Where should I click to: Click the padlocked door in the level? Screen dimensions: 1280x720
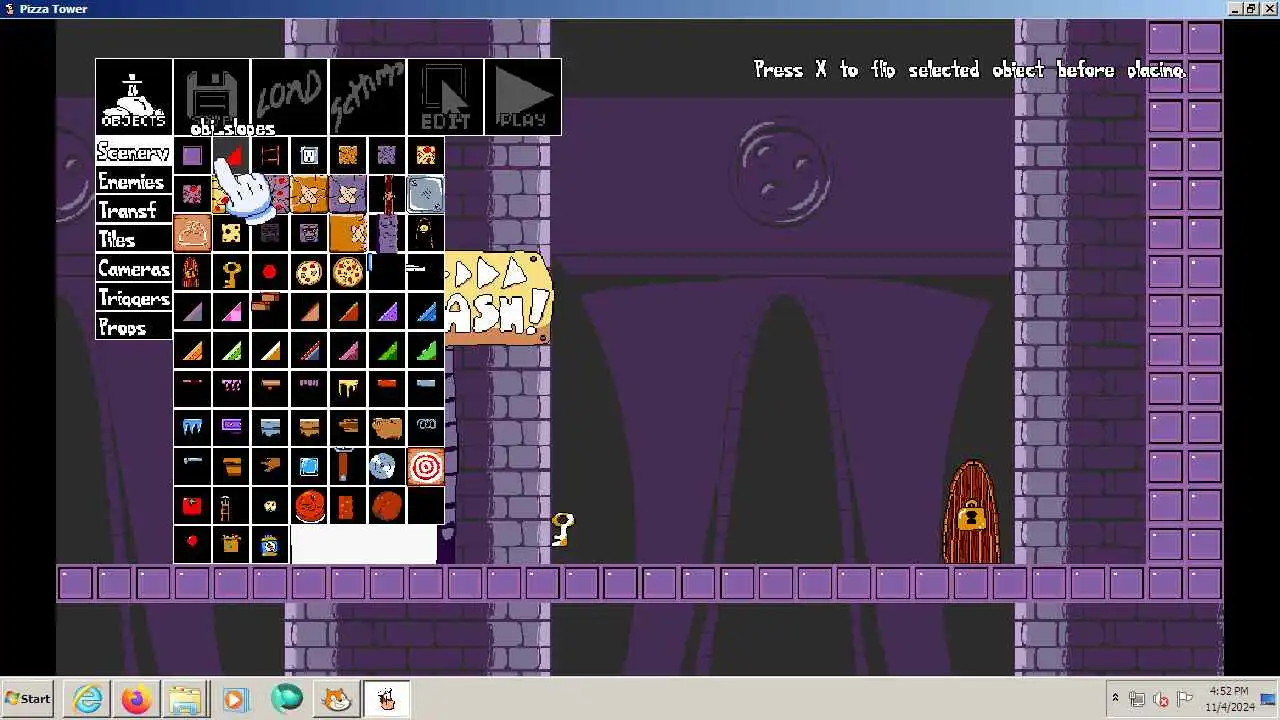972,513
